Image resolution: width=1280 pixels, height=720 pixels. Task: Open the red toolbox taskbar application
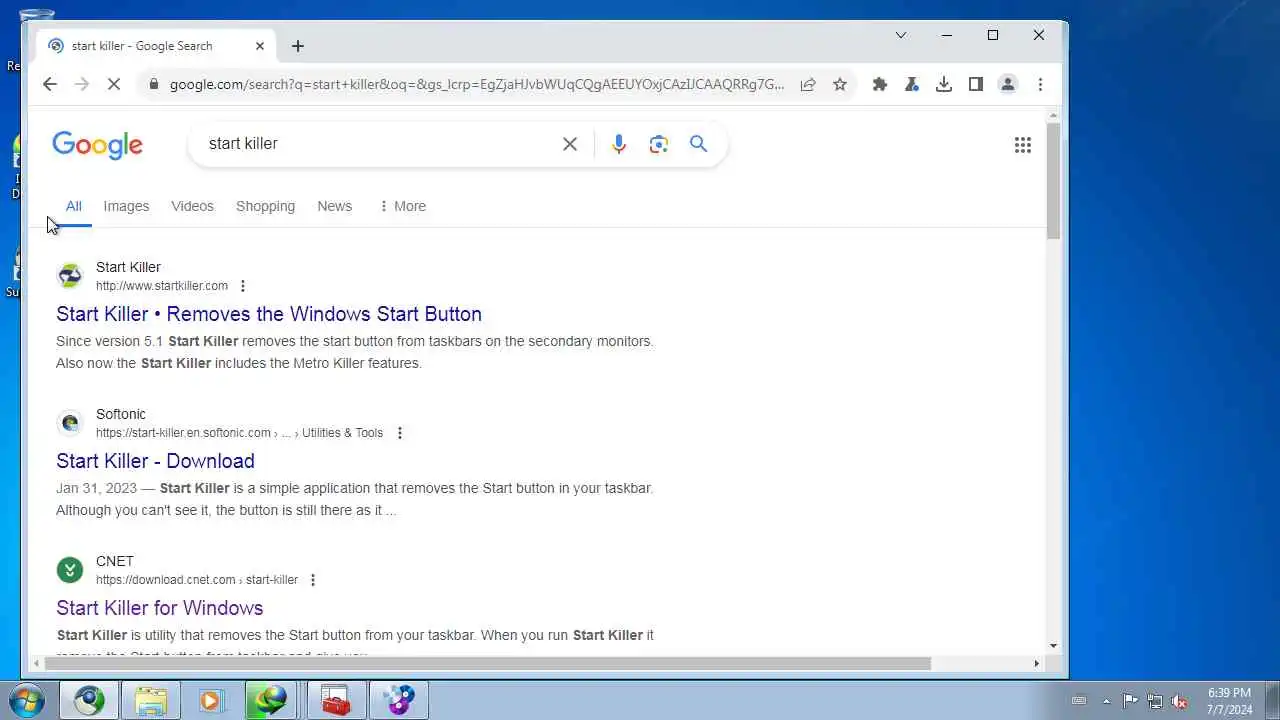pyautogui.click(x=337, y=700)
